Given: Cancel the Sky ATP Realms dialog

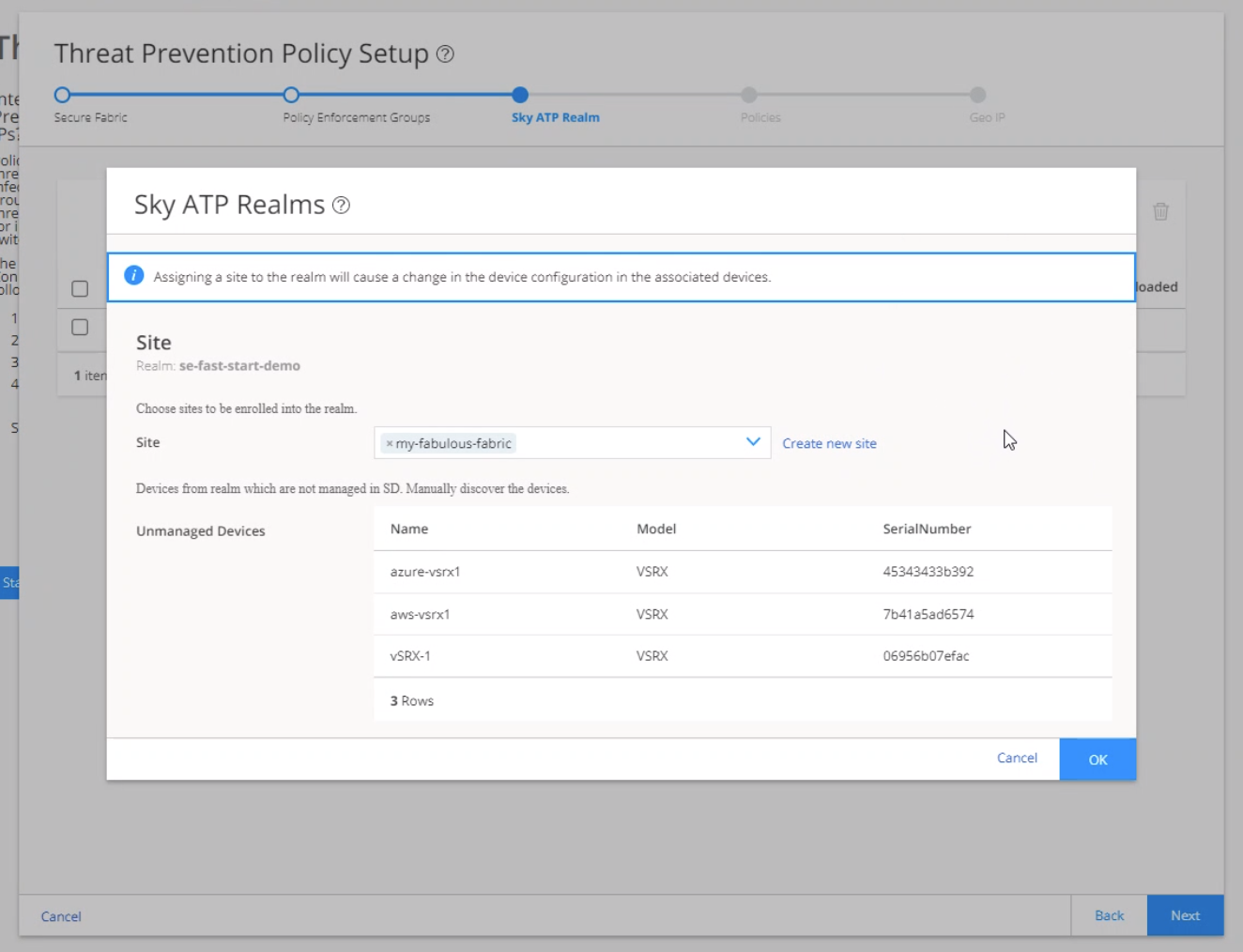Looking at the screenshot, I should [1017, 758].
